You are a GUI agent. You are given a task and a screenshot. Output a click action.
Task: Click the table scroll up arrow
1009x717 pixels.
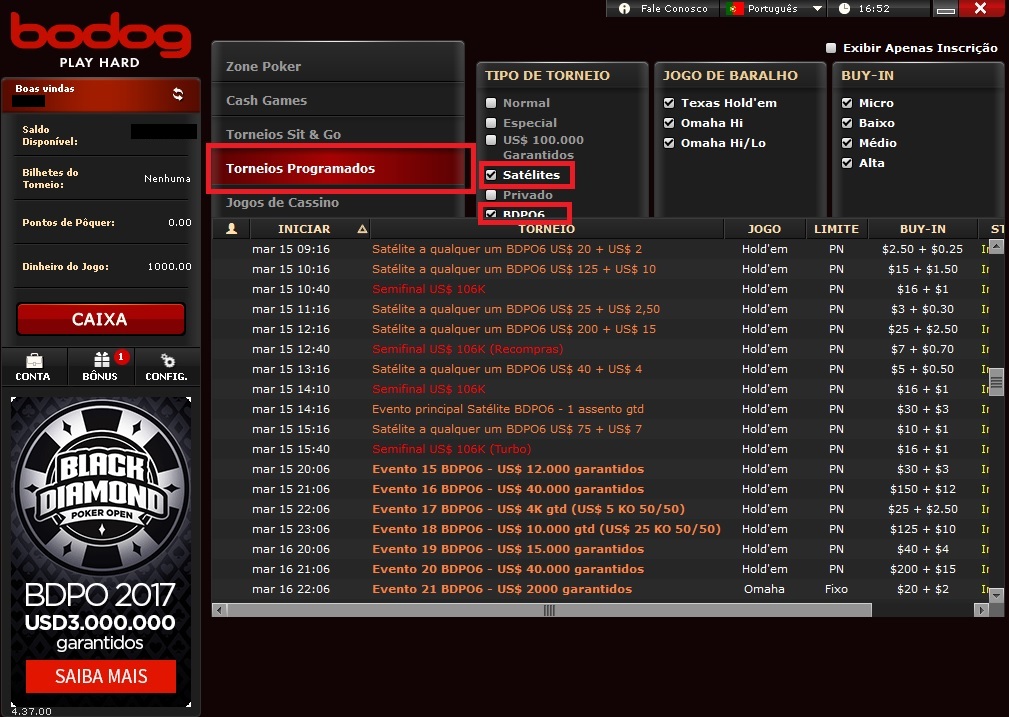point(996,246)
